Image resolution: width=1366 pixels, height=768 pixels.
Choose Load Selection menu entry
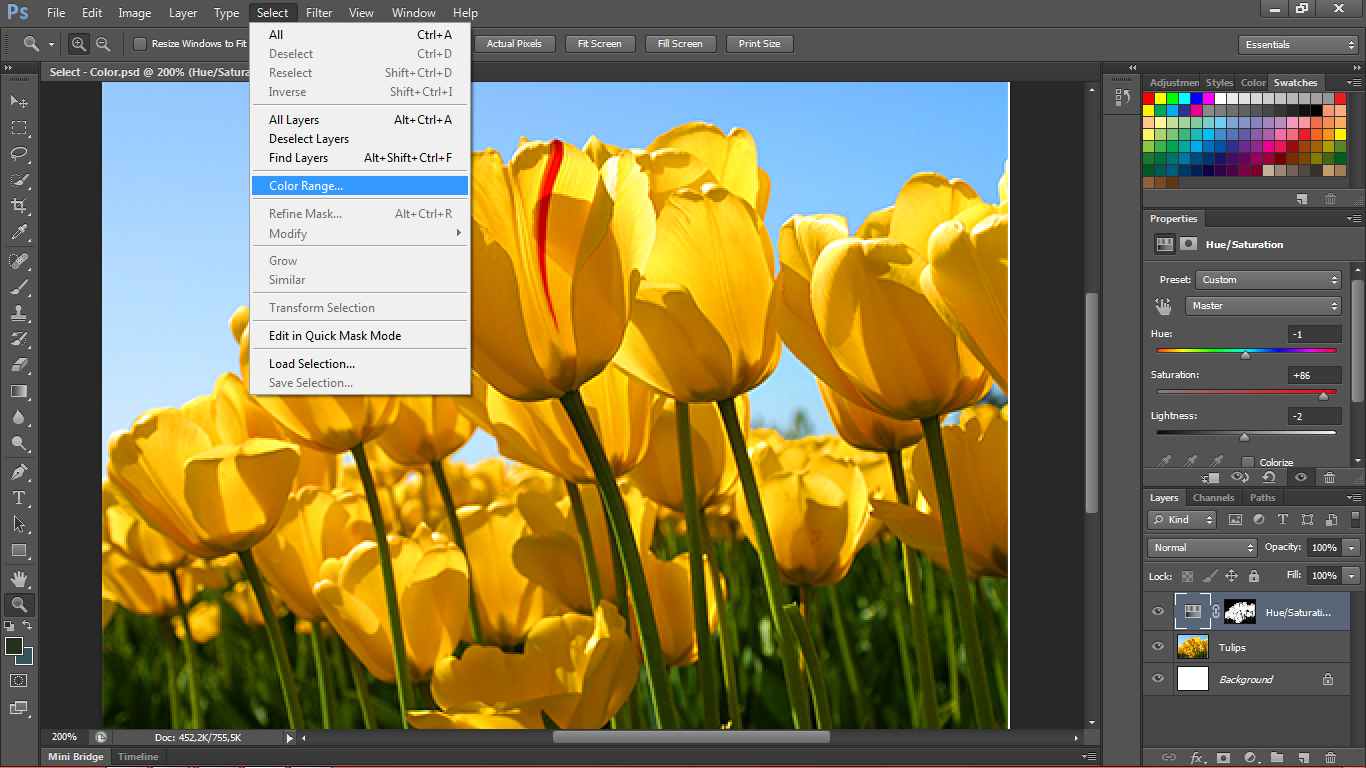point(360,364)
